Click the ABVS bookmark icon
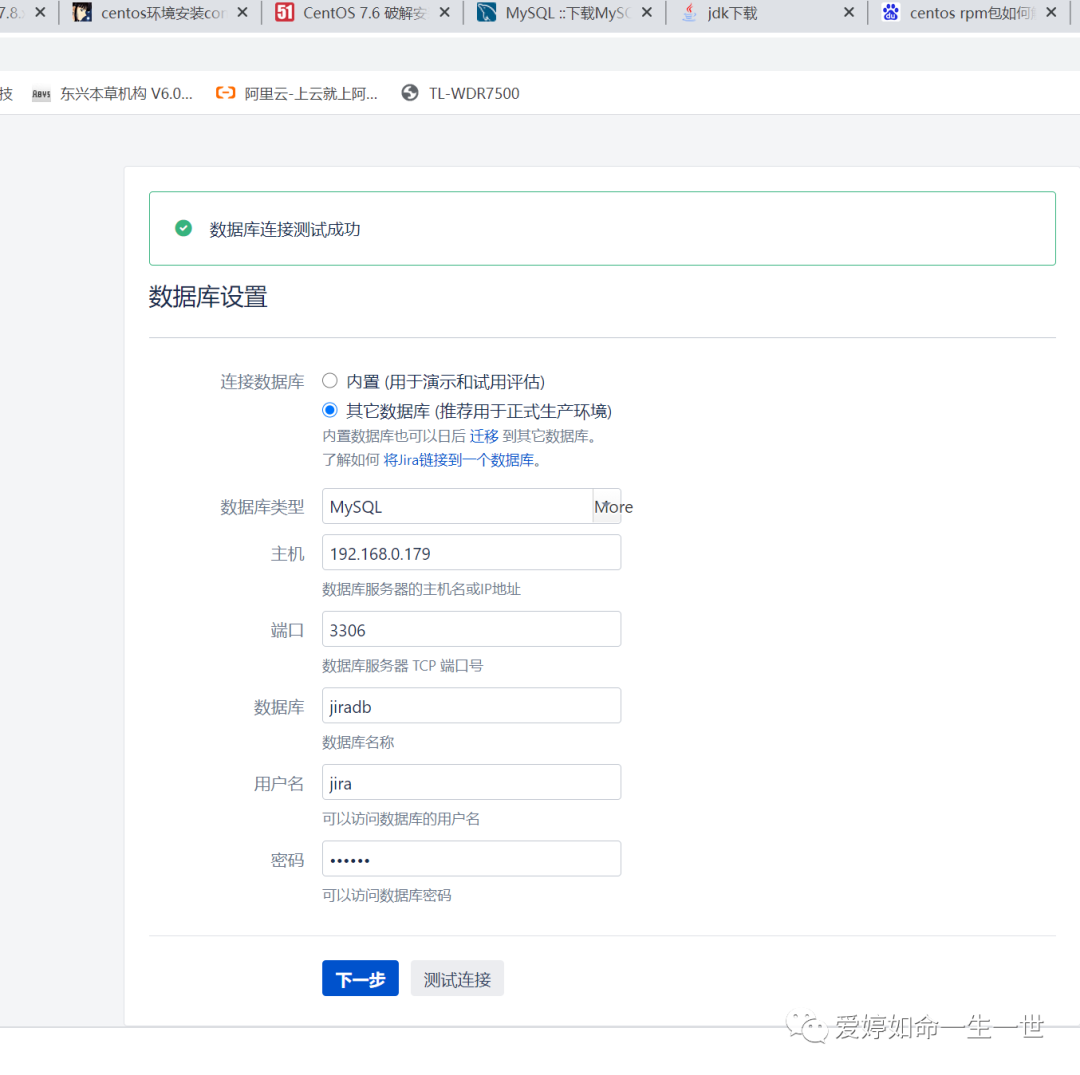This screenshot has height=1075, width=1080. (41, 94)
